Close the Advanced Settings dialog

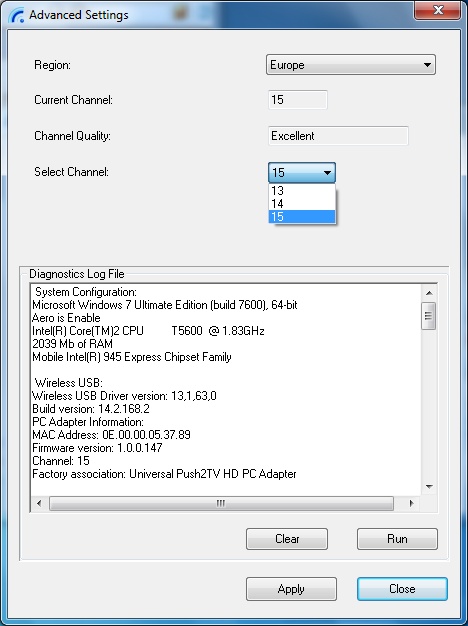[x=402, y=589]
